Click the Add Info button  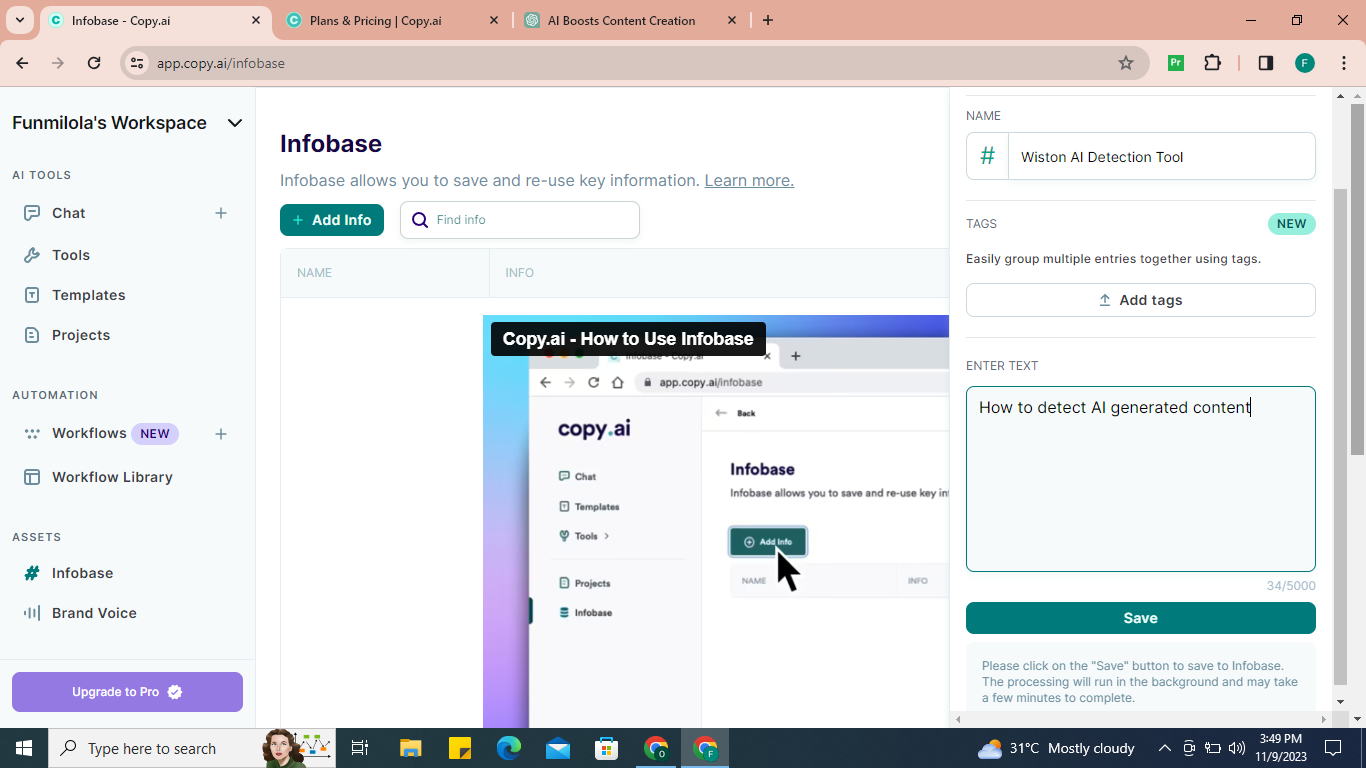point(332,220)
